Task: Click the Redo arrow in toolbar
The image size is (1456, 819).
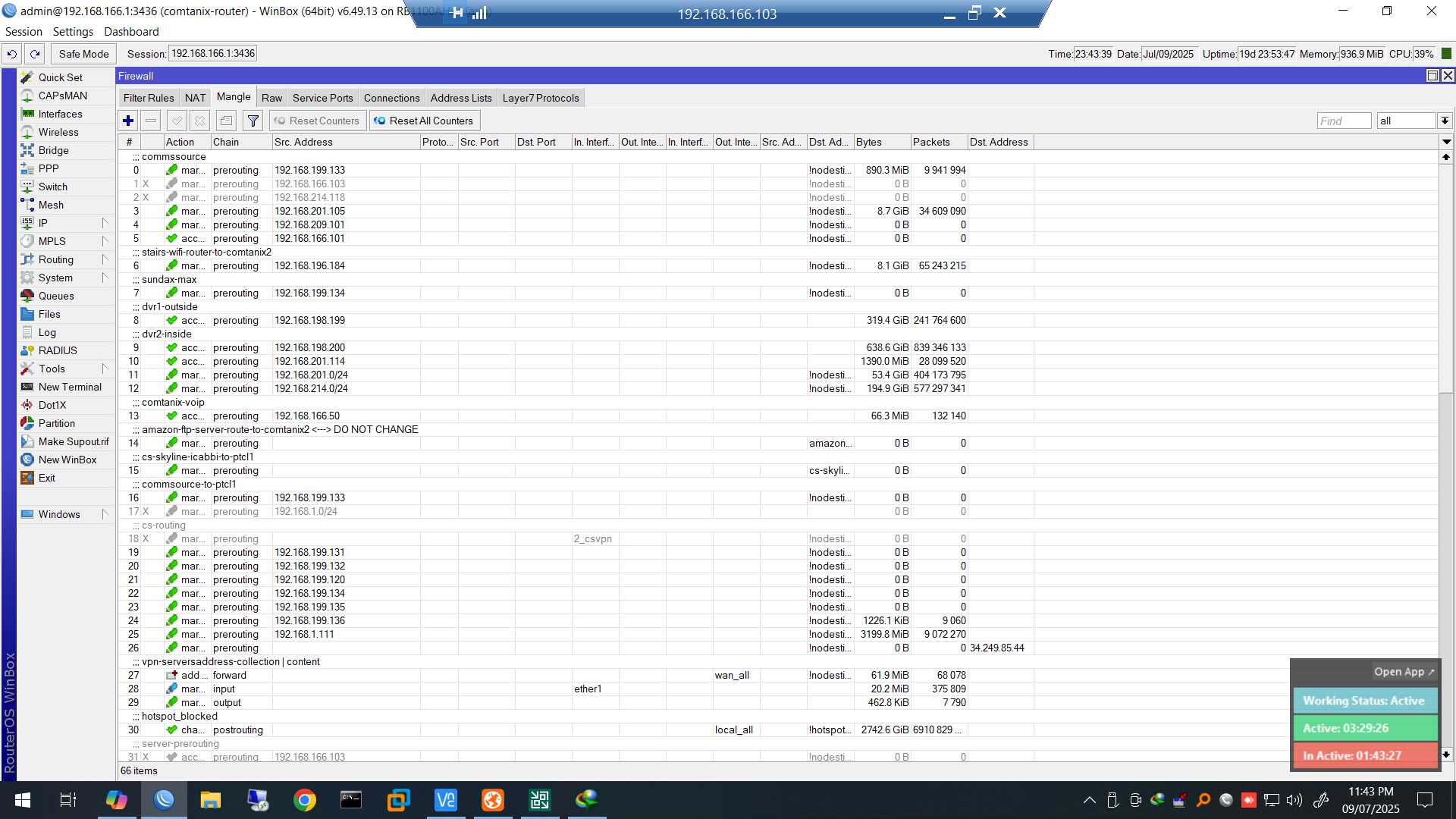Action: pyautogui.click(x=35, y=54)
